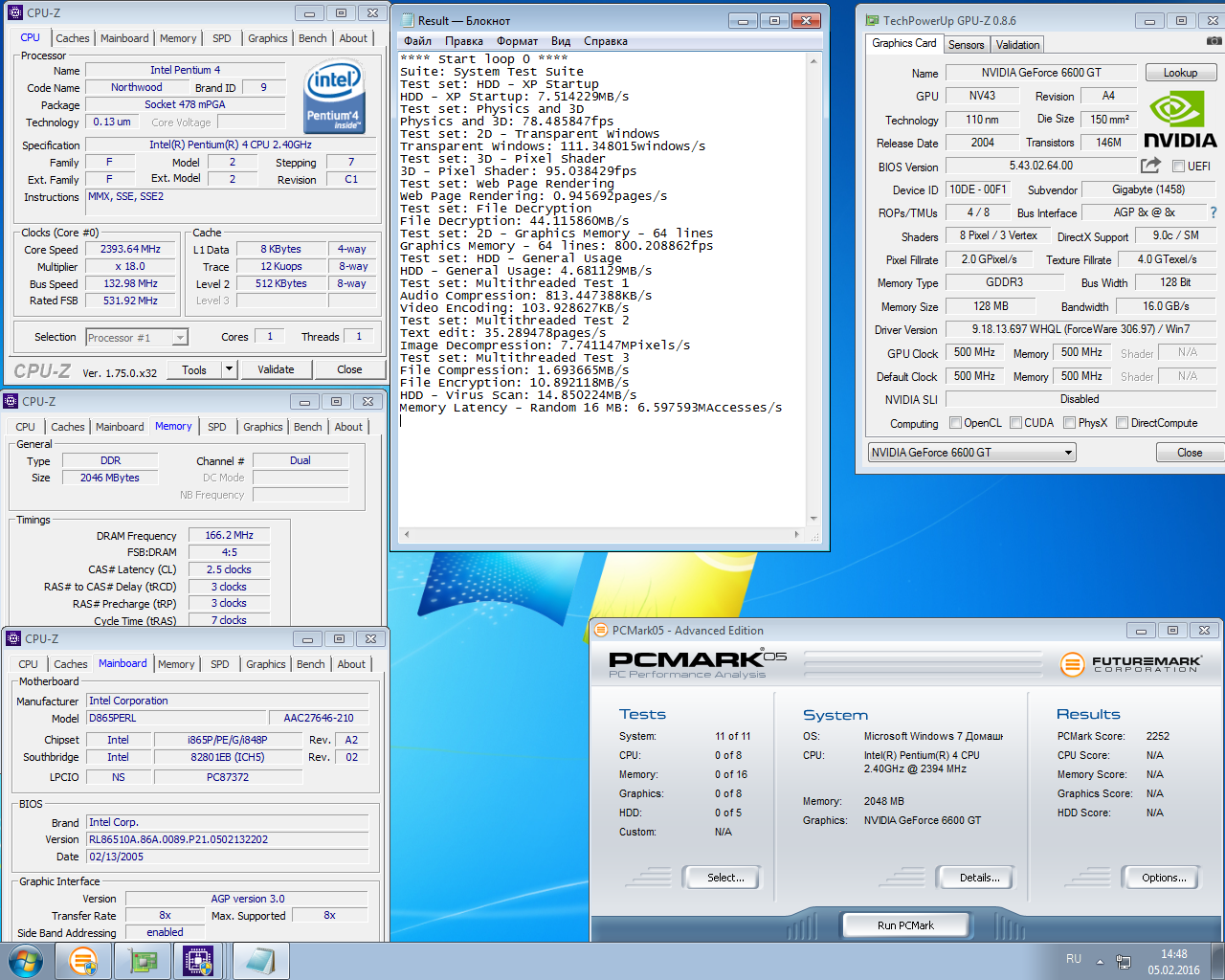Viewport: 1225px width, 980px height.
Task: Switch to the Sensors tab in GPU-Z
Action: [966, 45]
